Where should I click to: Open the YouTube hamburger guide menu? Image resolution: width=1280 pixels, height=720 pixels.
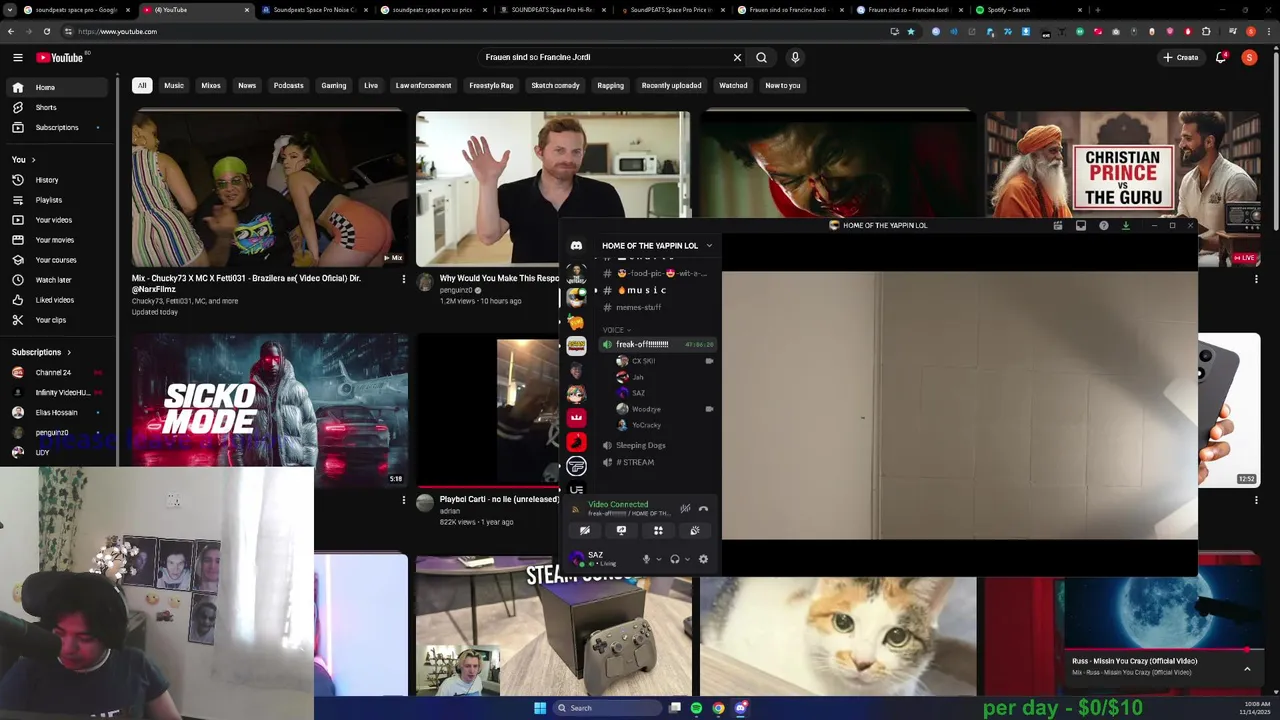[x=17, y=57]
